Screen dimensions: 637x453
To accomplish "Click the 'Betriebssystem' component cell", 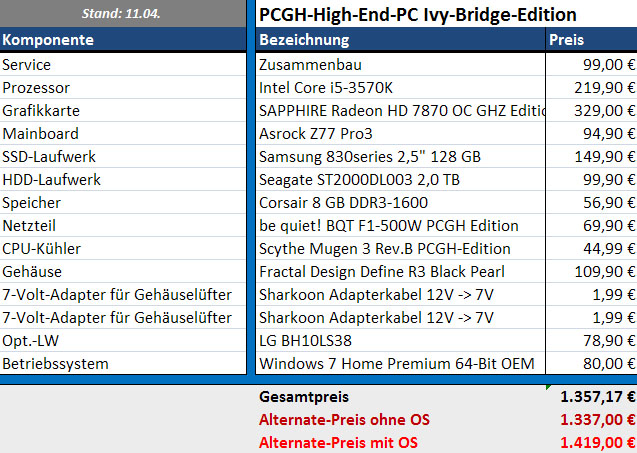I will [x=123, y=363].
